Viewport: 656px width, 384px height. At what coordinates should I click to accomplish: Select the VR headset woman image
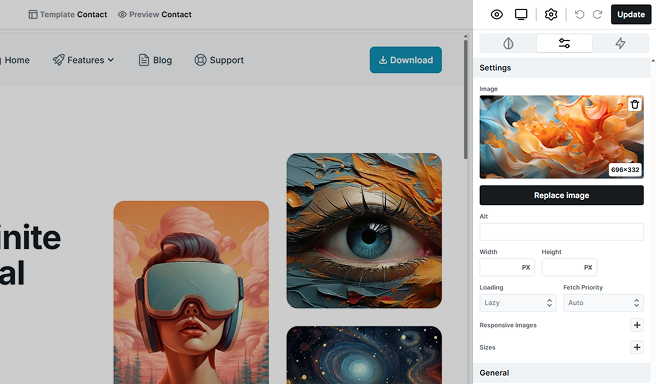(x=191, y=292)
